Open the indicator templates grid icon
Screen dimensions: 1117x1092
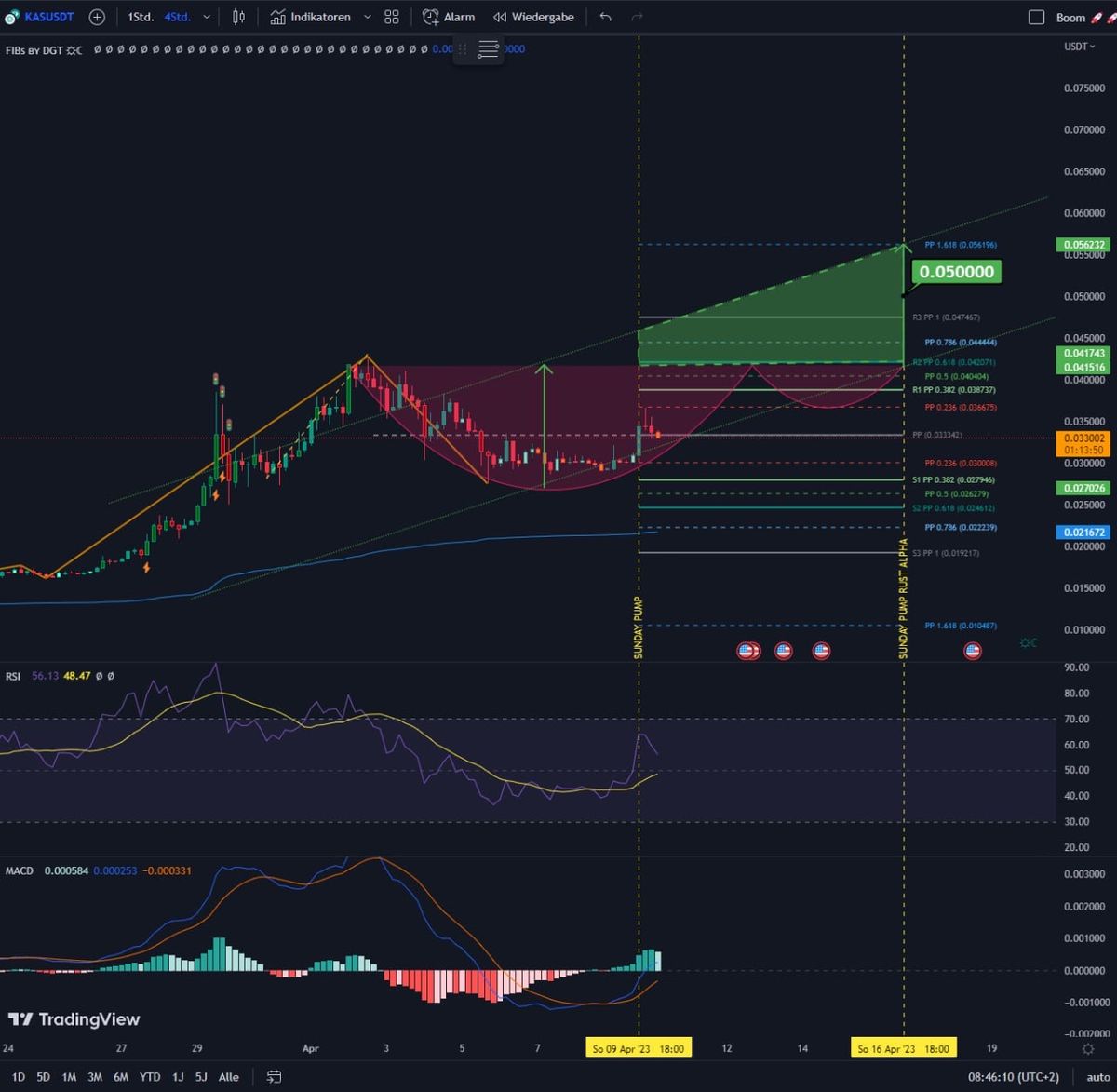tap(392, 17)
